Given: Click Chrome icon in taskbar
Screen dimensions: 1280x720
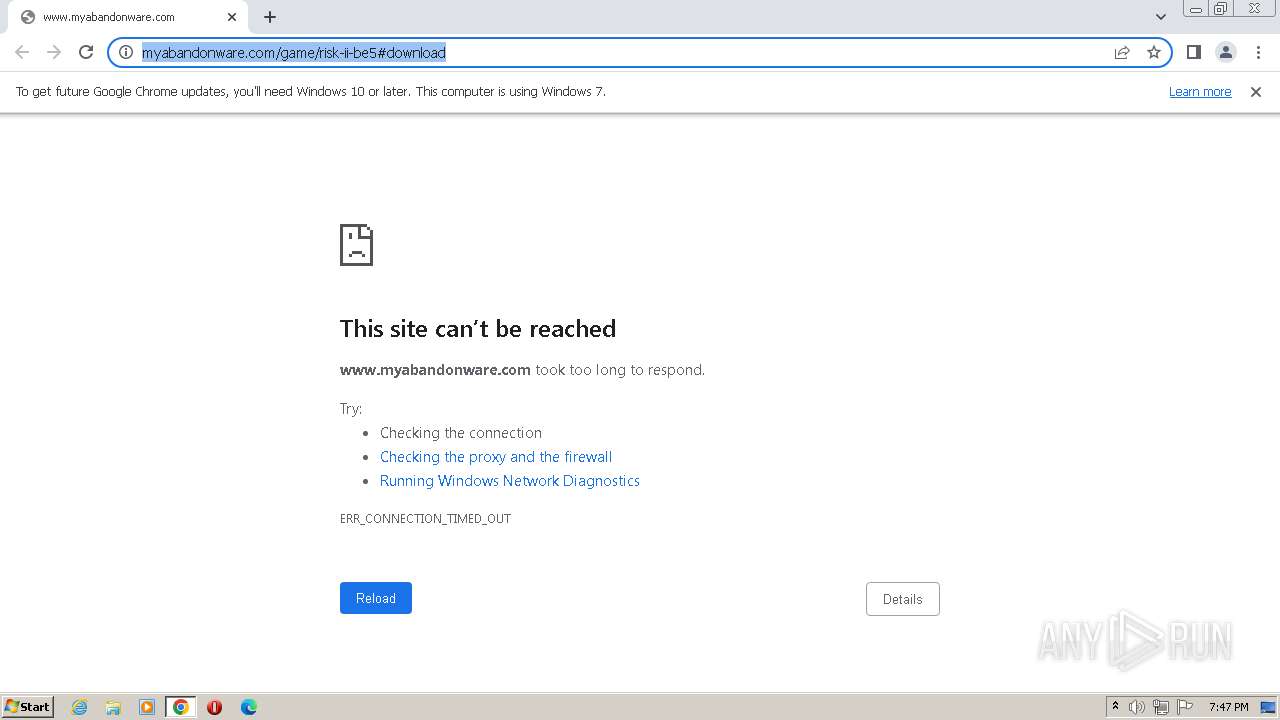Looking at the screenshot, I should [181, 707].
